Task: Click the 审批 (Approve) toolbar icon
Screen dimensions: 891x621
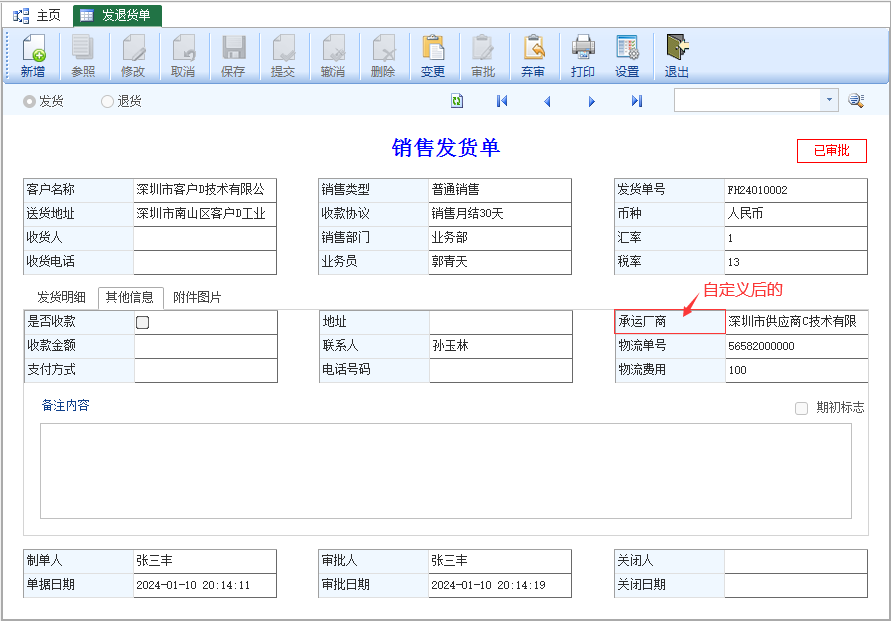Action: [483, 48]
